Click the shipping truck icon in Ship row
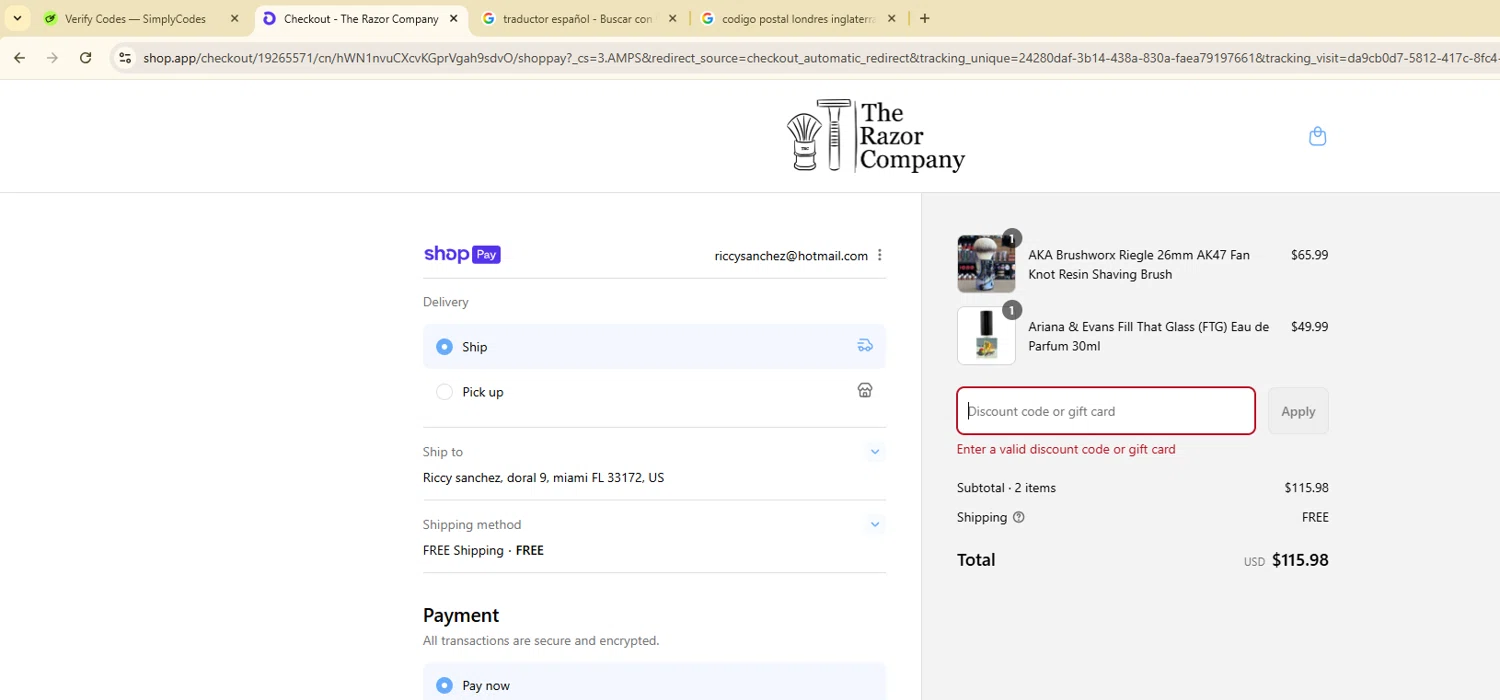Screen dimensions: 1500x700 (865, 346)
